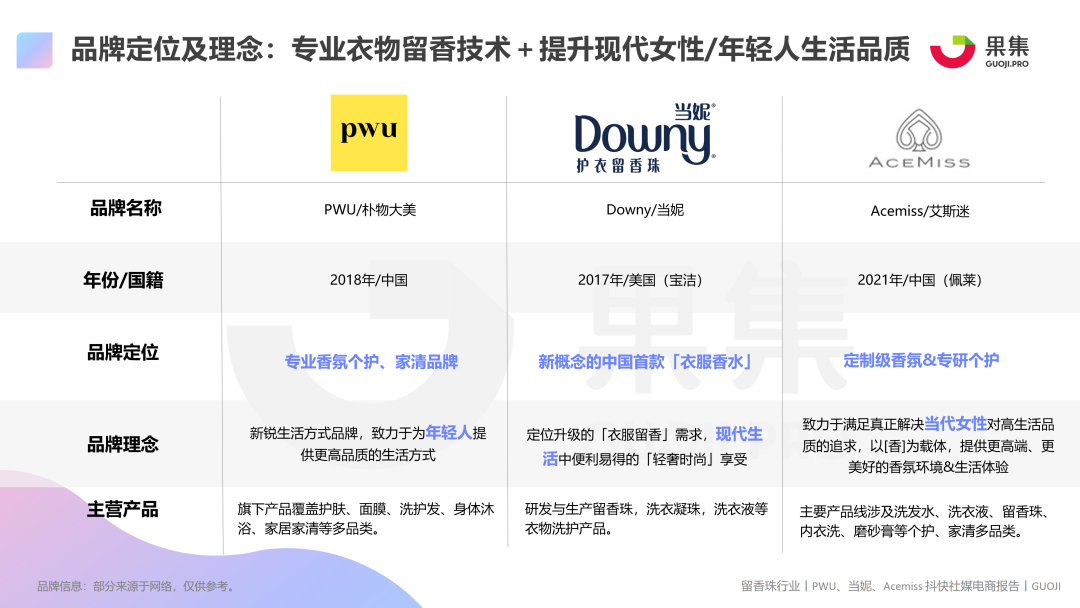Click the 2017年/美国（宝洁）cell for Downy
Viewport: 1080px width, 608px height.
pyautogui.click(x=645, y=279)
